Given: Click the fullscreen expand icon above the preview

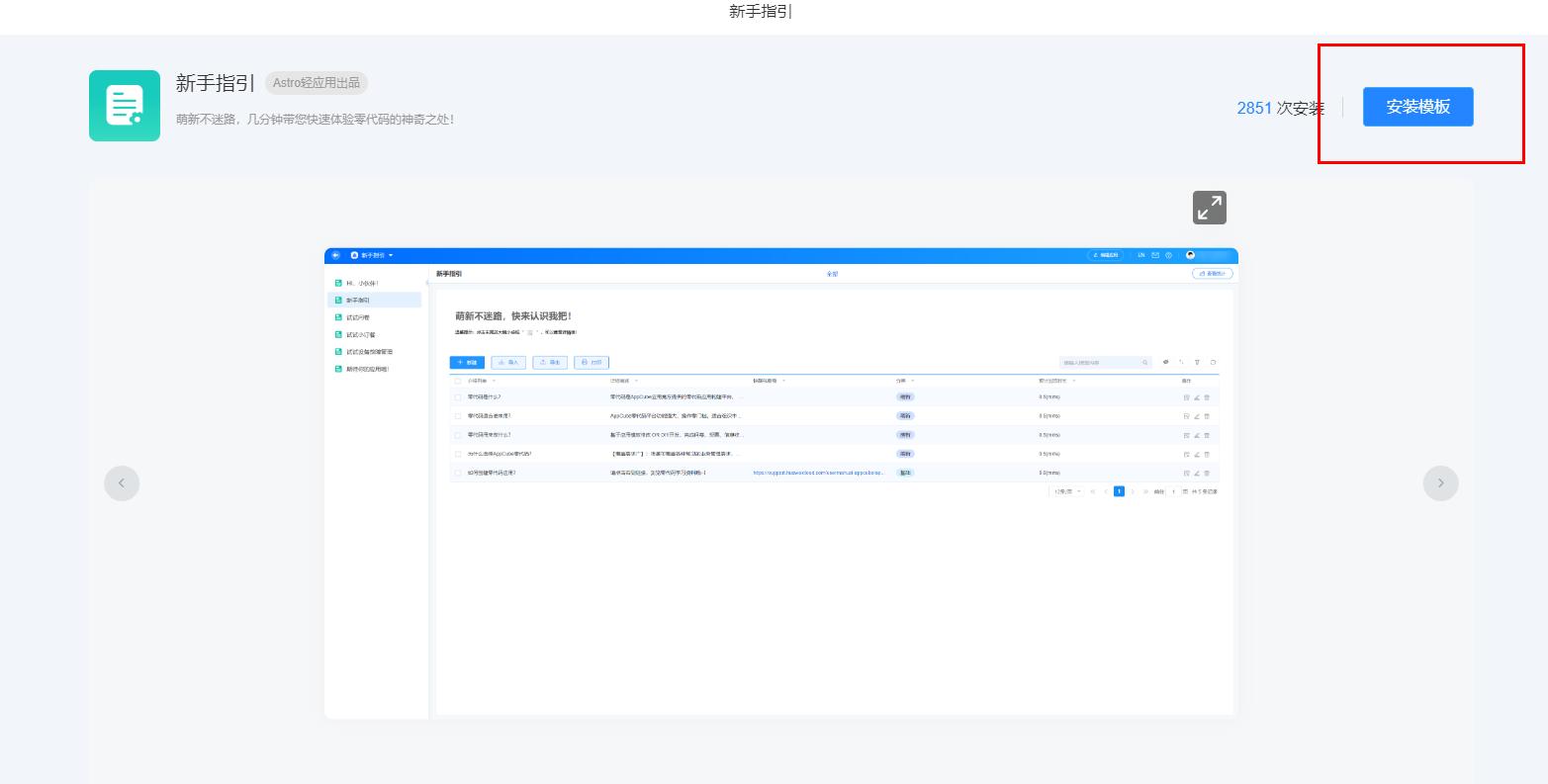Looking at the screenshot, I should (1210, 207).
